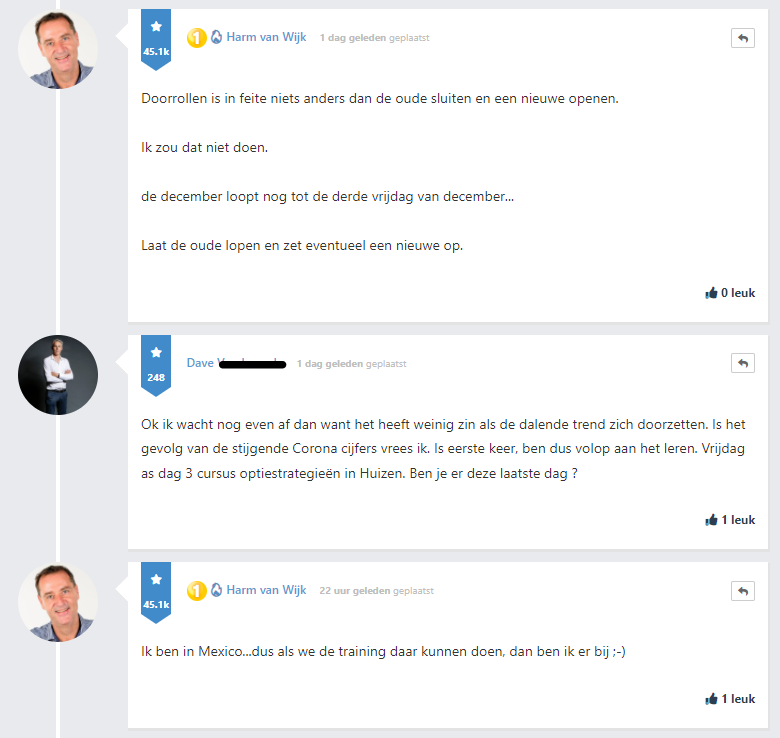This screenshot has width=780, height=738.
Task: Click 45.1k star badge on Doorrollen post
Action: pyautogui.click(x=156, y=39)
